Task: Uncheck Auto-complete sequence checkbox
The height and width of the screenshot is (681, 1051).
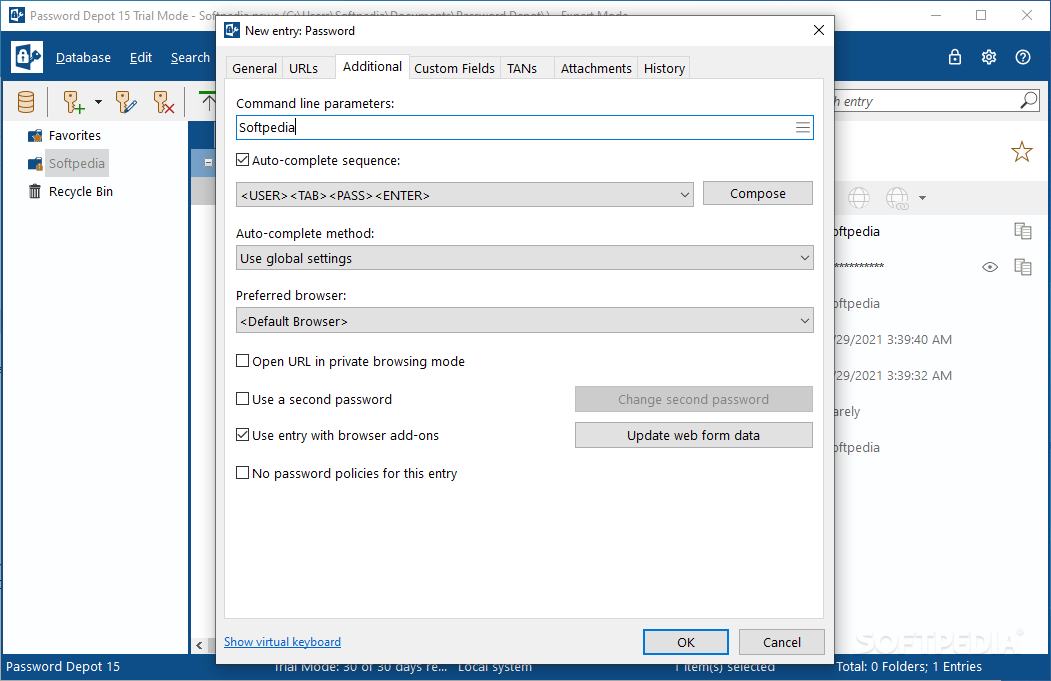Action: 243,160
